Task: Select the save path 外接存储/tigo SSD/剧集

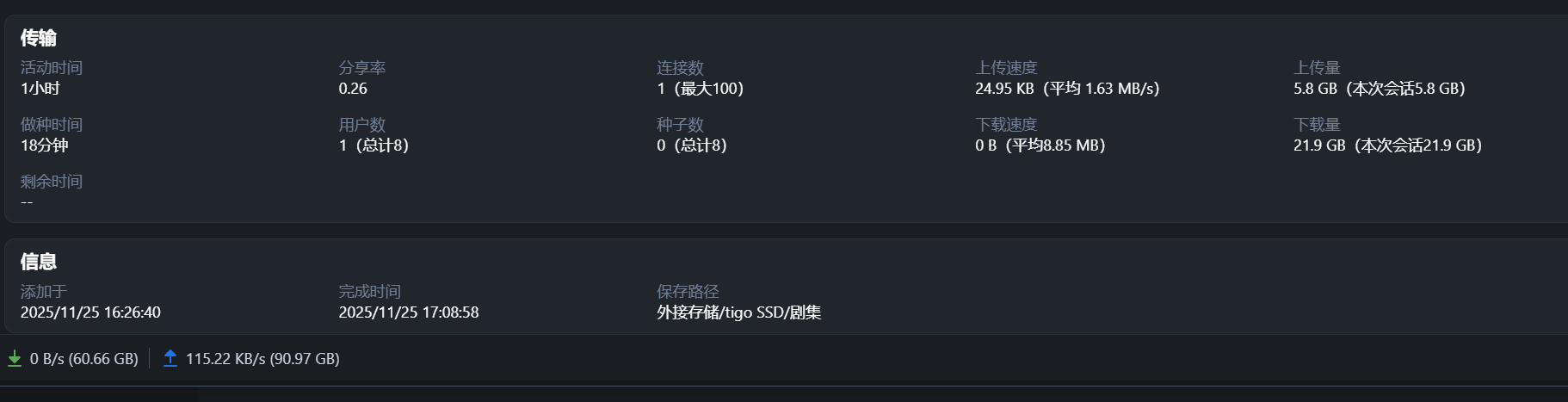Action: [x=738, y=312]
